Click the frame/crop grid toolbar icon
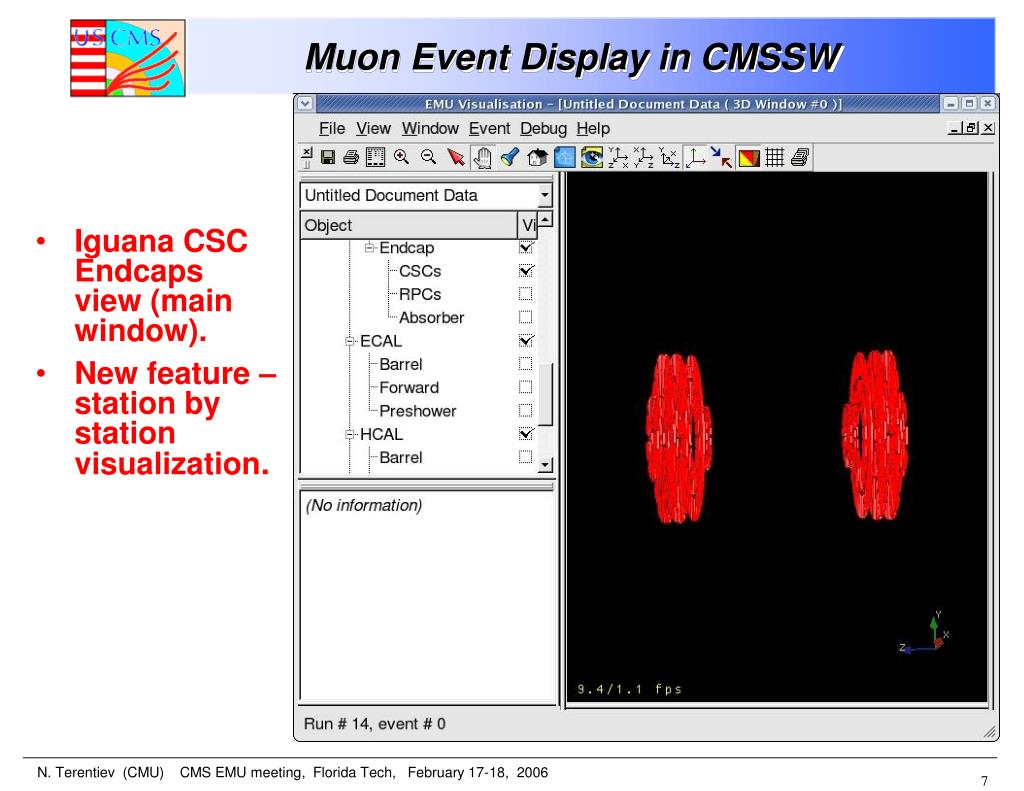Viewport: 1024px width, 791px height. click(x=376, y=157)
